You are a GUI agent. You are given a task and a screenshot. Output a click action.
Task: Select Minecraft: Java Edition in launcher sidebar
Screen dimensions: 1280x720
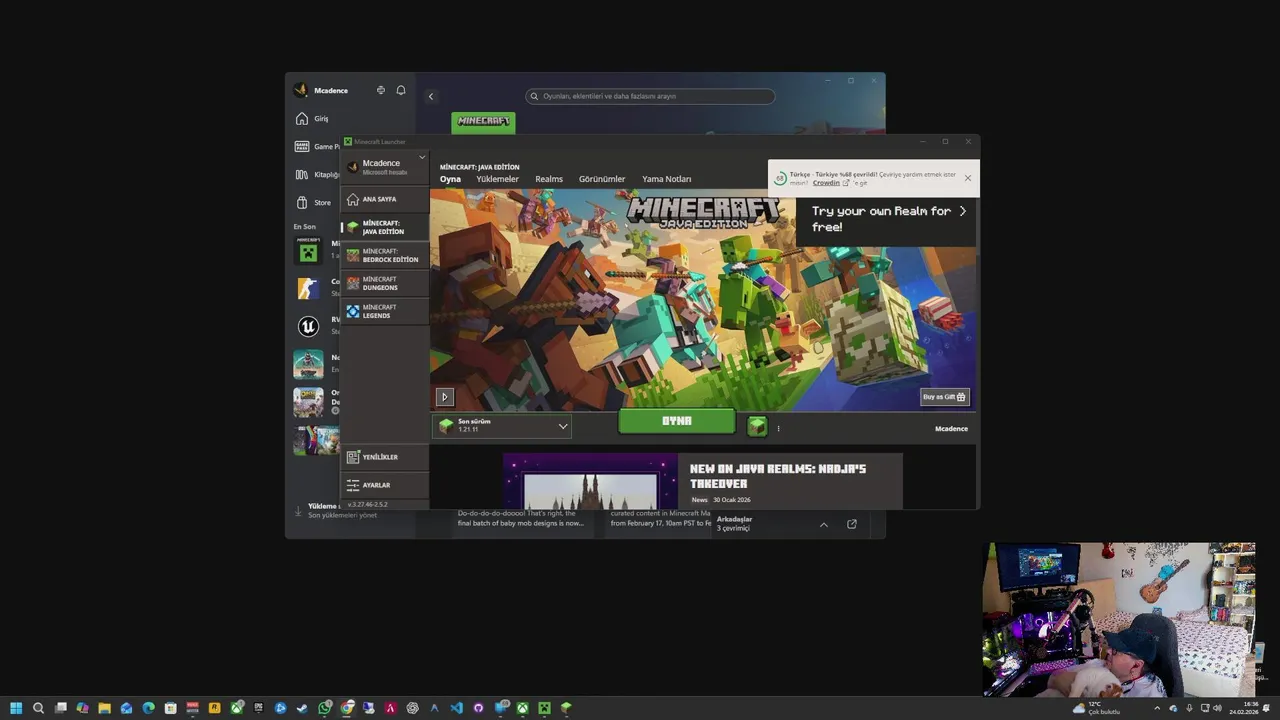point(385,227)
